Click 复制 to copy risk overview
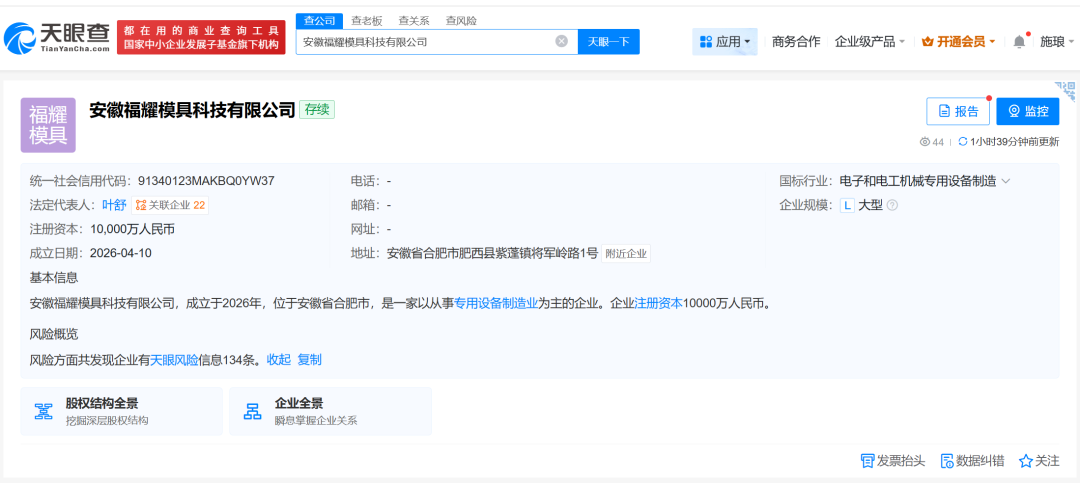This screenshot has width=1080, height=483. click(309, 360)
